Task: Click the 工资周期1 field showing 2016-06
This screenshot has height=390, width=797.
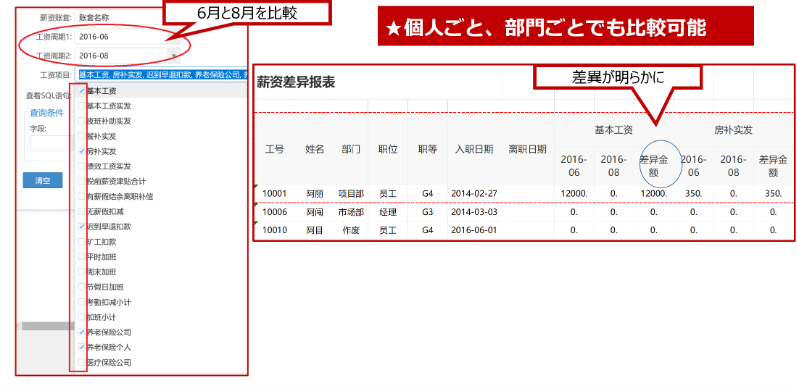Action: coord(127,37)
